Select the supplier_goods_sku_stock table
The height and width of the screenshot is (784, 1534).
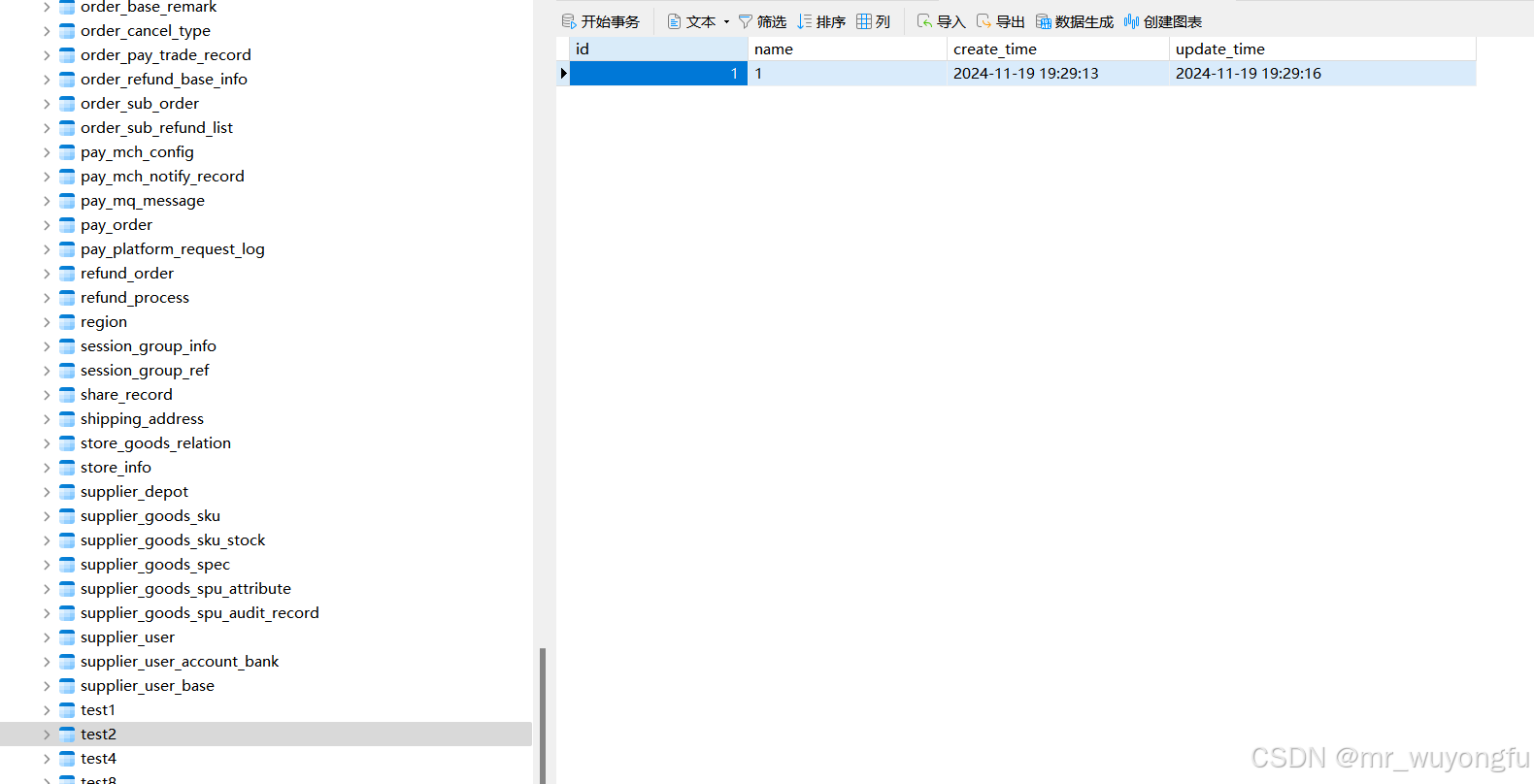tap(173, 540)
